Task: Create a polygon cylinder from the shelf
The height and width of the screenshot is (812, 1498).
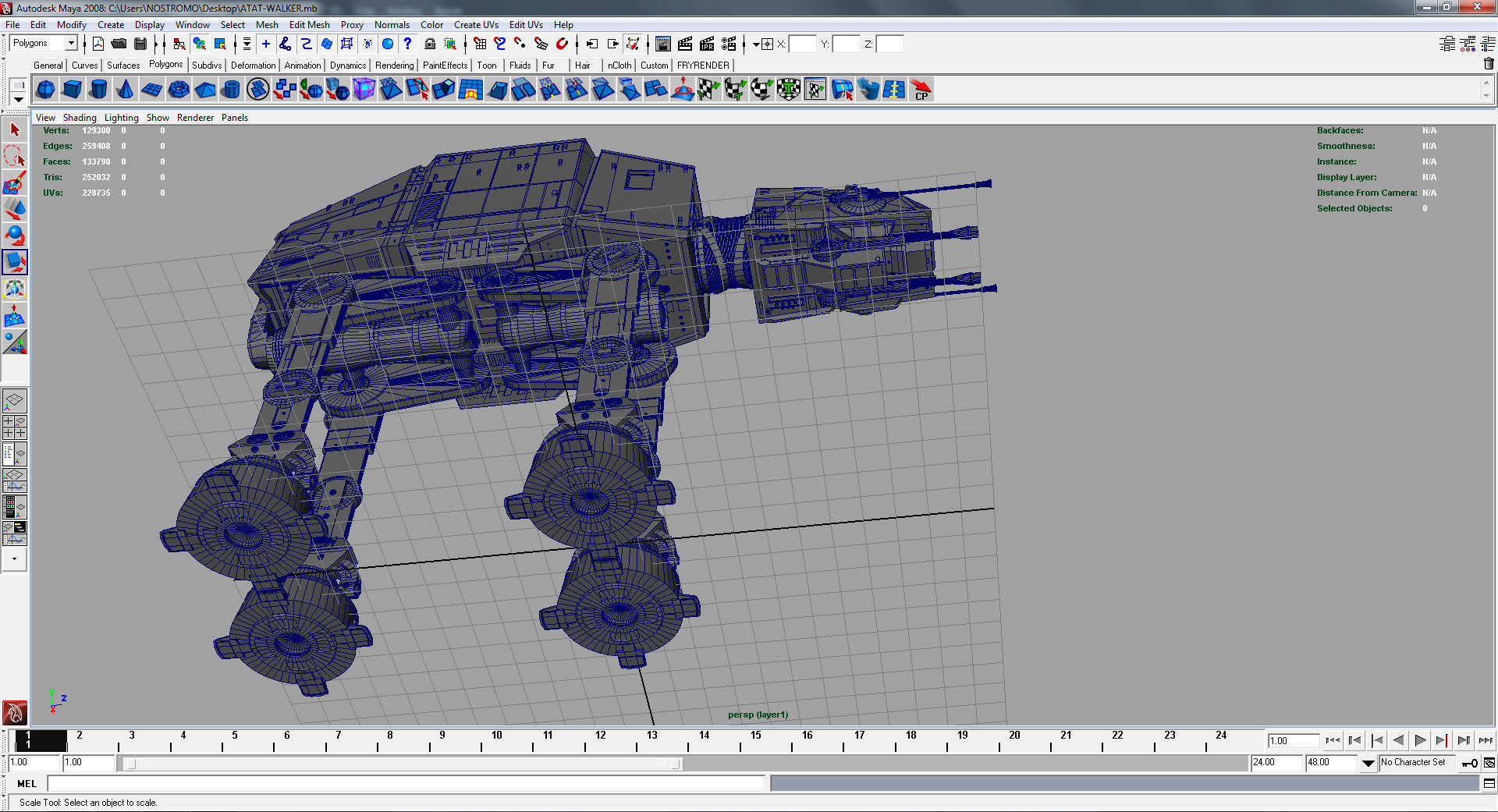Action: click(x=98, y=90)
